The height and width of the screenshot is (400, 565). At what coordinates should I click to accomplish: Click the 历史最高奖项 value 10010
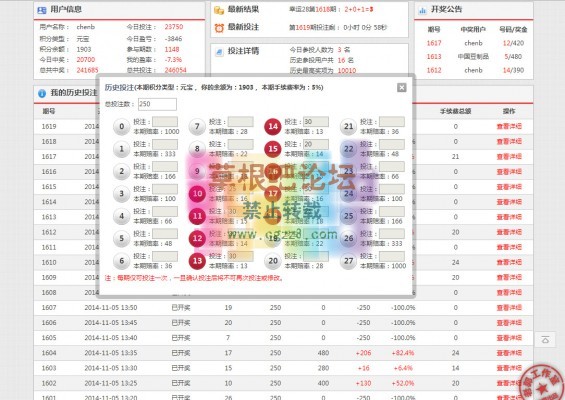(x=347, y=71)
